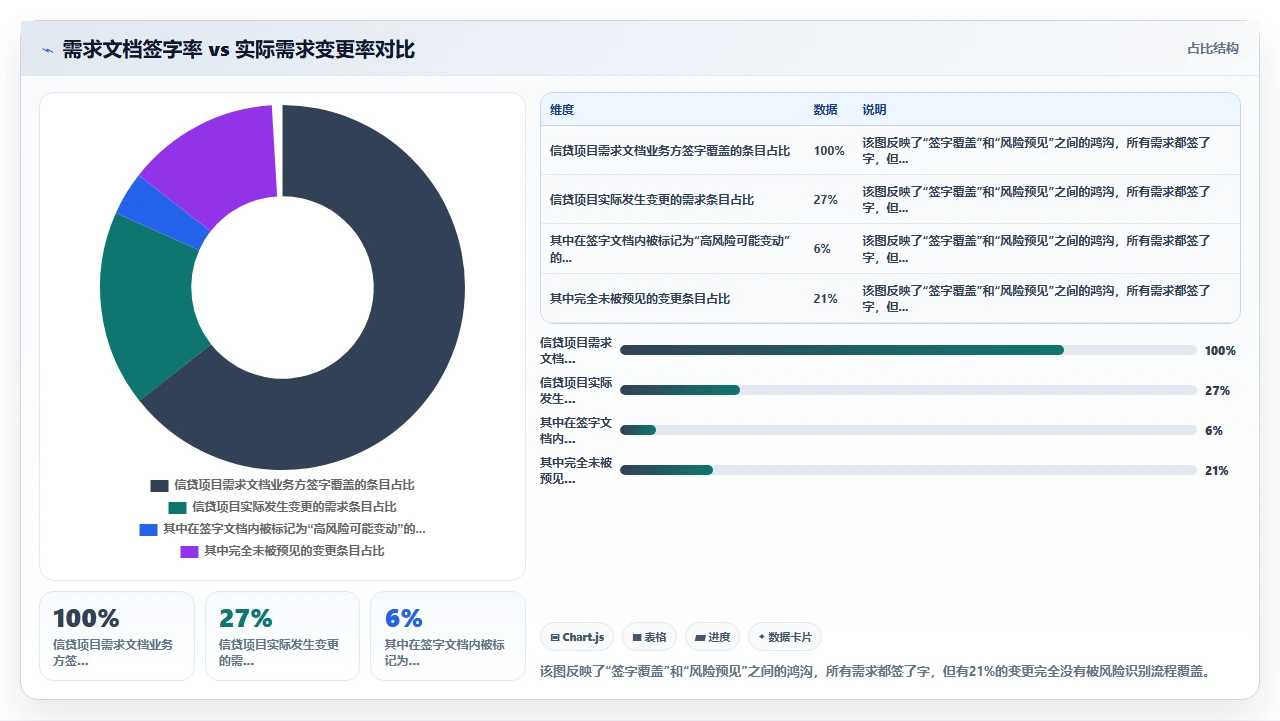Select the 数据卡片 tag chip
The height and width of the screenshot is (721, 1280).
click(x=785, y=637)
